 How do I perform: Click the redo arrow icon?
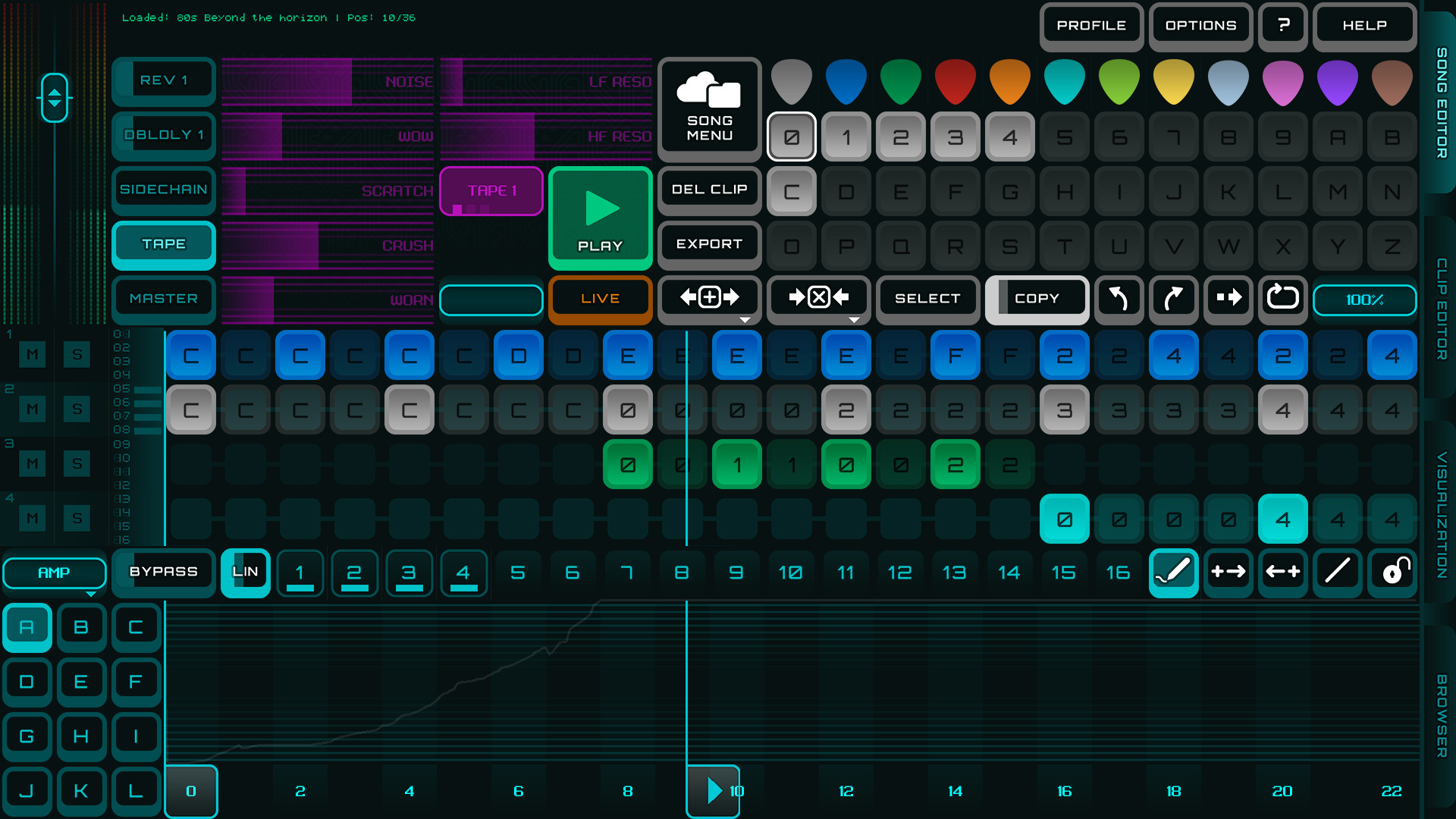pos(1173,300)
